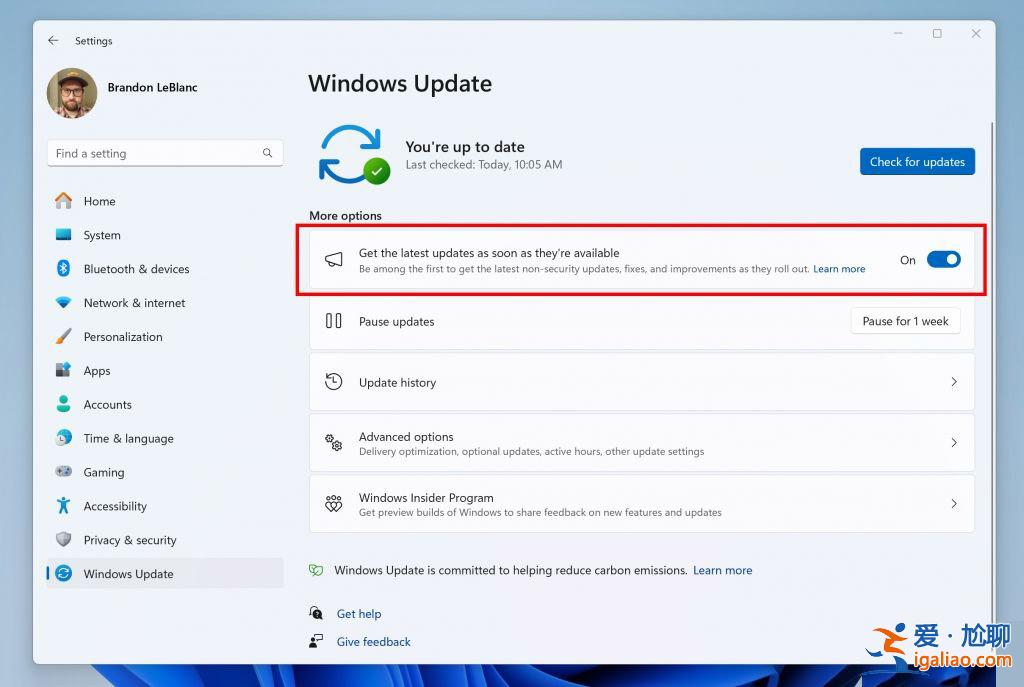This screenshot has height=687, width=1024.
Task: Click the Check for updates button
Action: (x=917, y=161)
